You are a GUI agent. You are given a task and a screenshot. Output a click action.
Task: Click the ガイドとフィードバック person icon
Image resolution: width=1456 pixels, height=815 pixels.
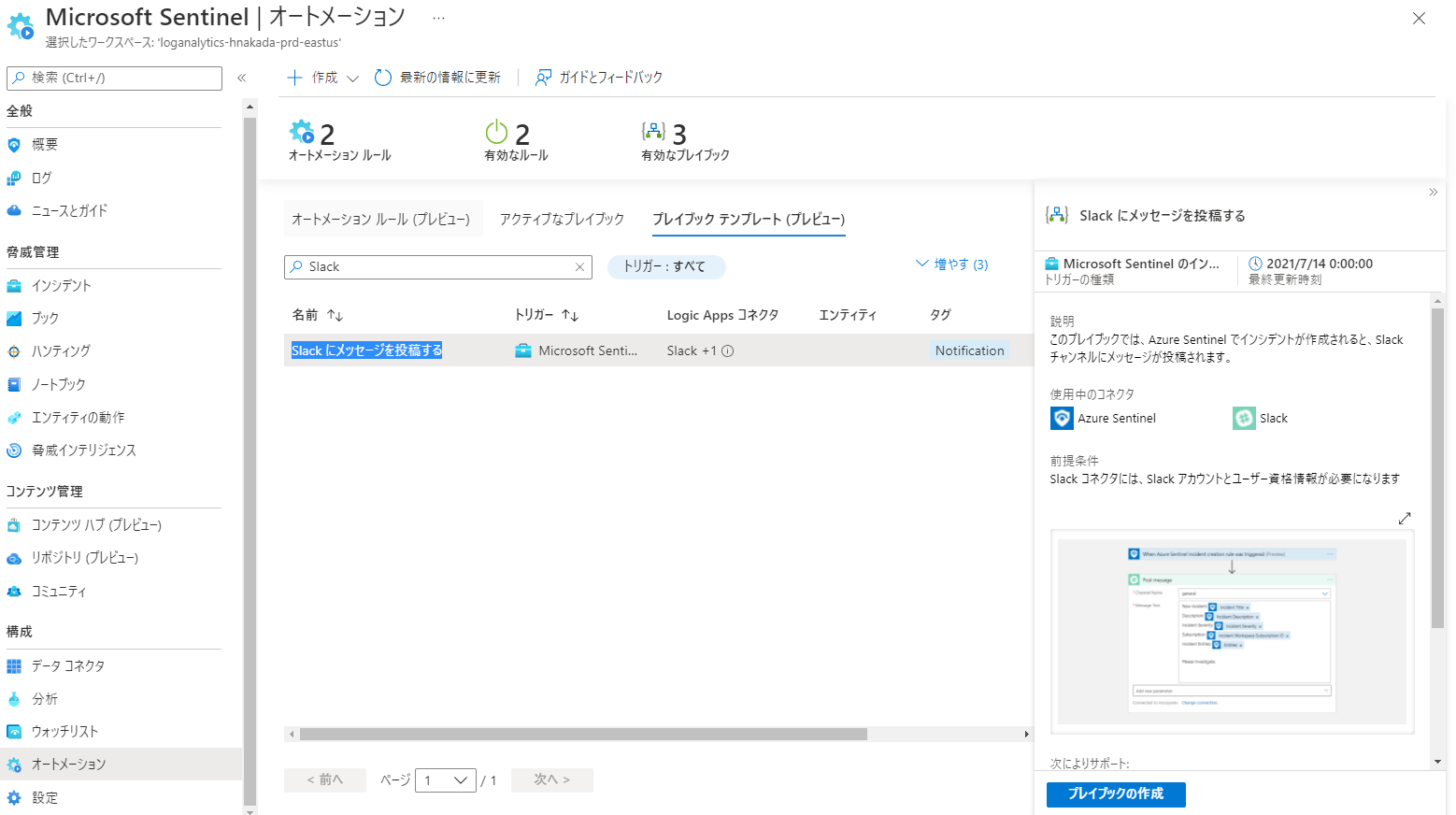tap(543, 78)
